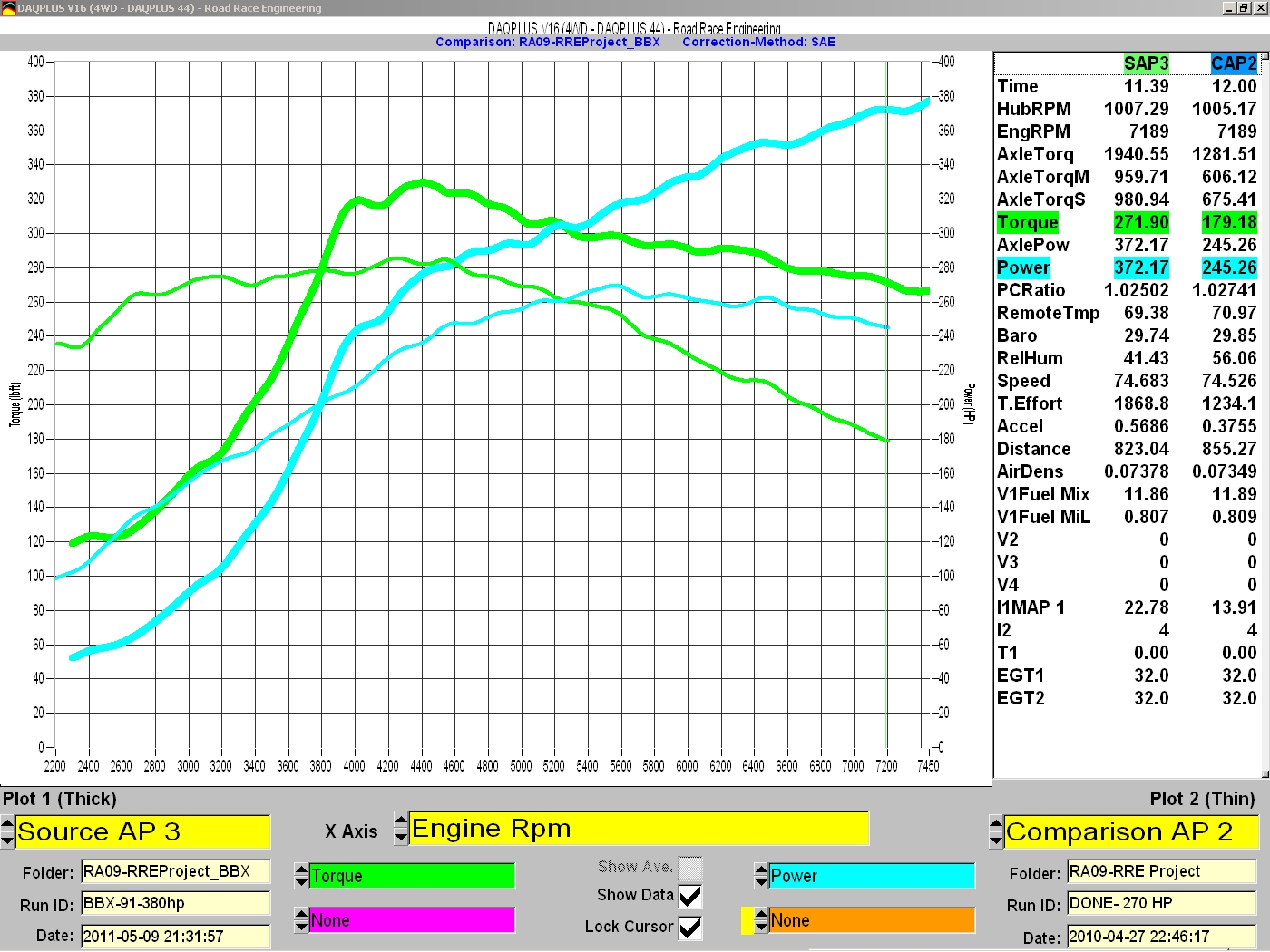Click the highlighted Torque row label in table
Viewport: 1270px width, 952px height.
tap(1027, 222)
